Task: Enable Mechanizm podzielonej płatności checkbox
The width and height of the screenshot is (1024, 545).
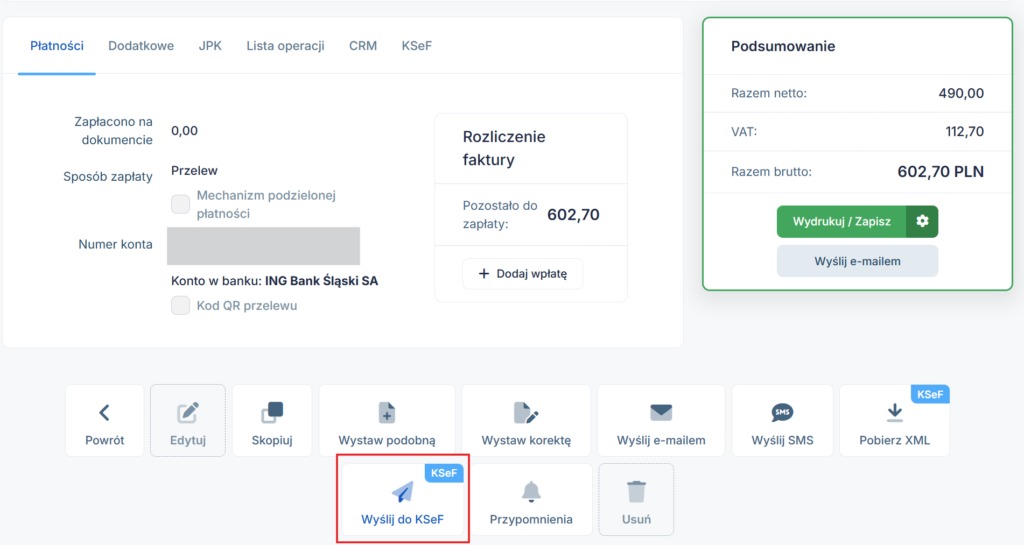Action: click(x=181, y=204)
